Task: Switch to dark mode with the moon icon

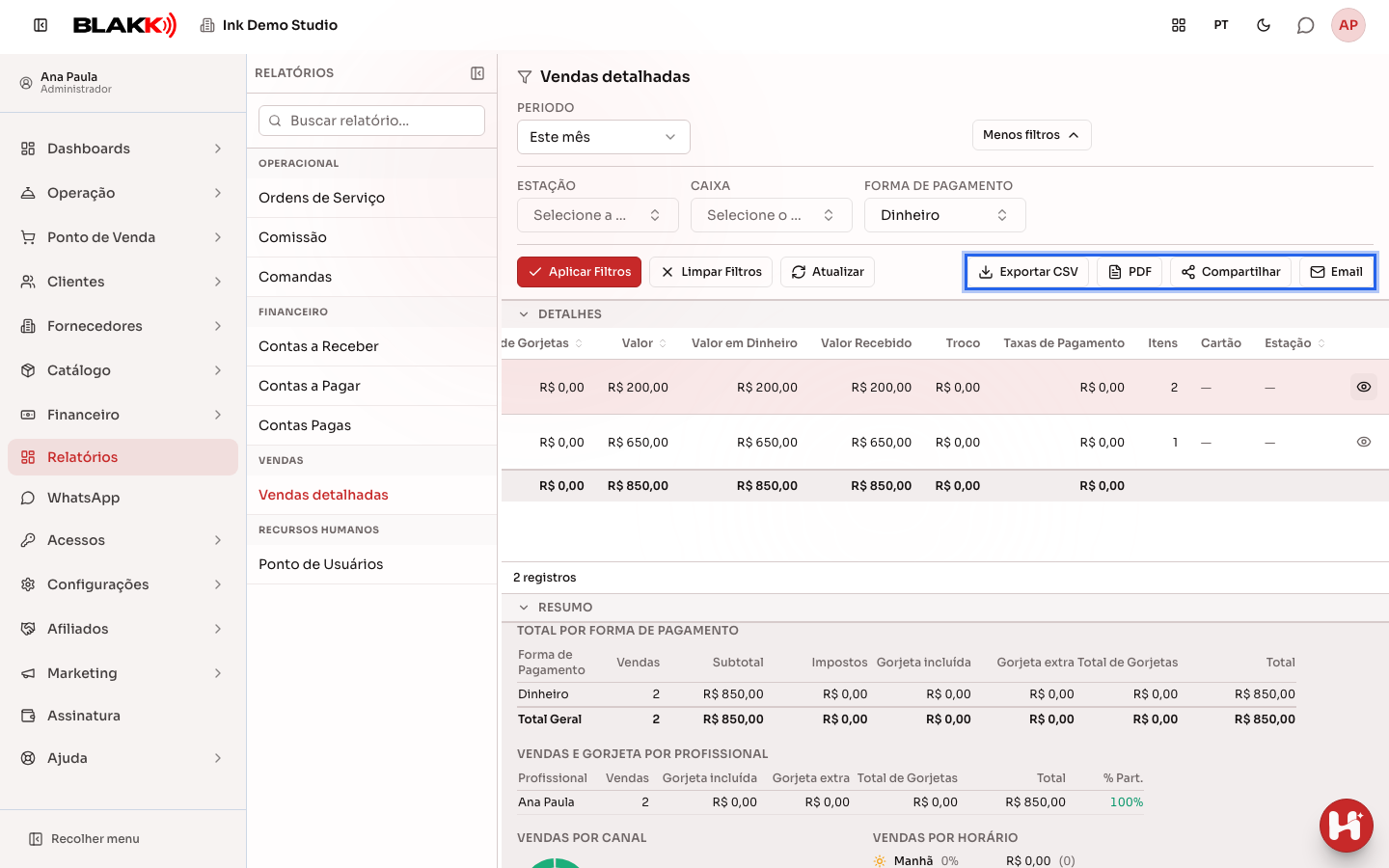Action: click(1264, 25)
